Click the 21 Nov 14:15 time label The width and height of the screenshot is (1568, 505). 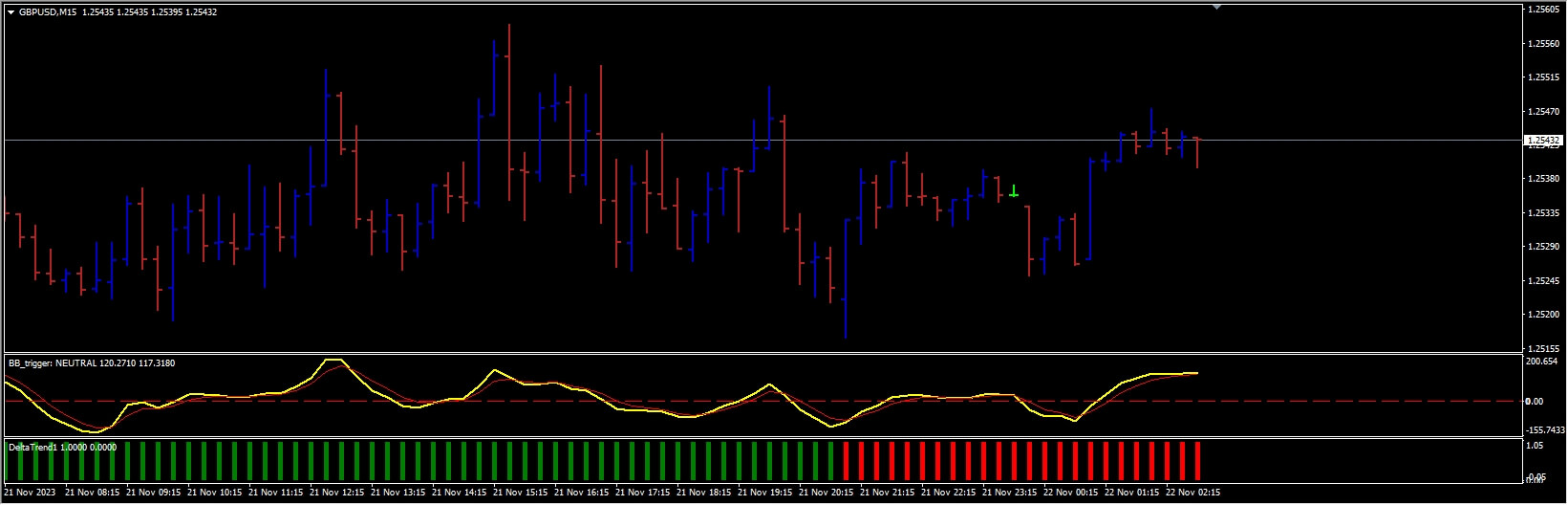click(460, 494)
